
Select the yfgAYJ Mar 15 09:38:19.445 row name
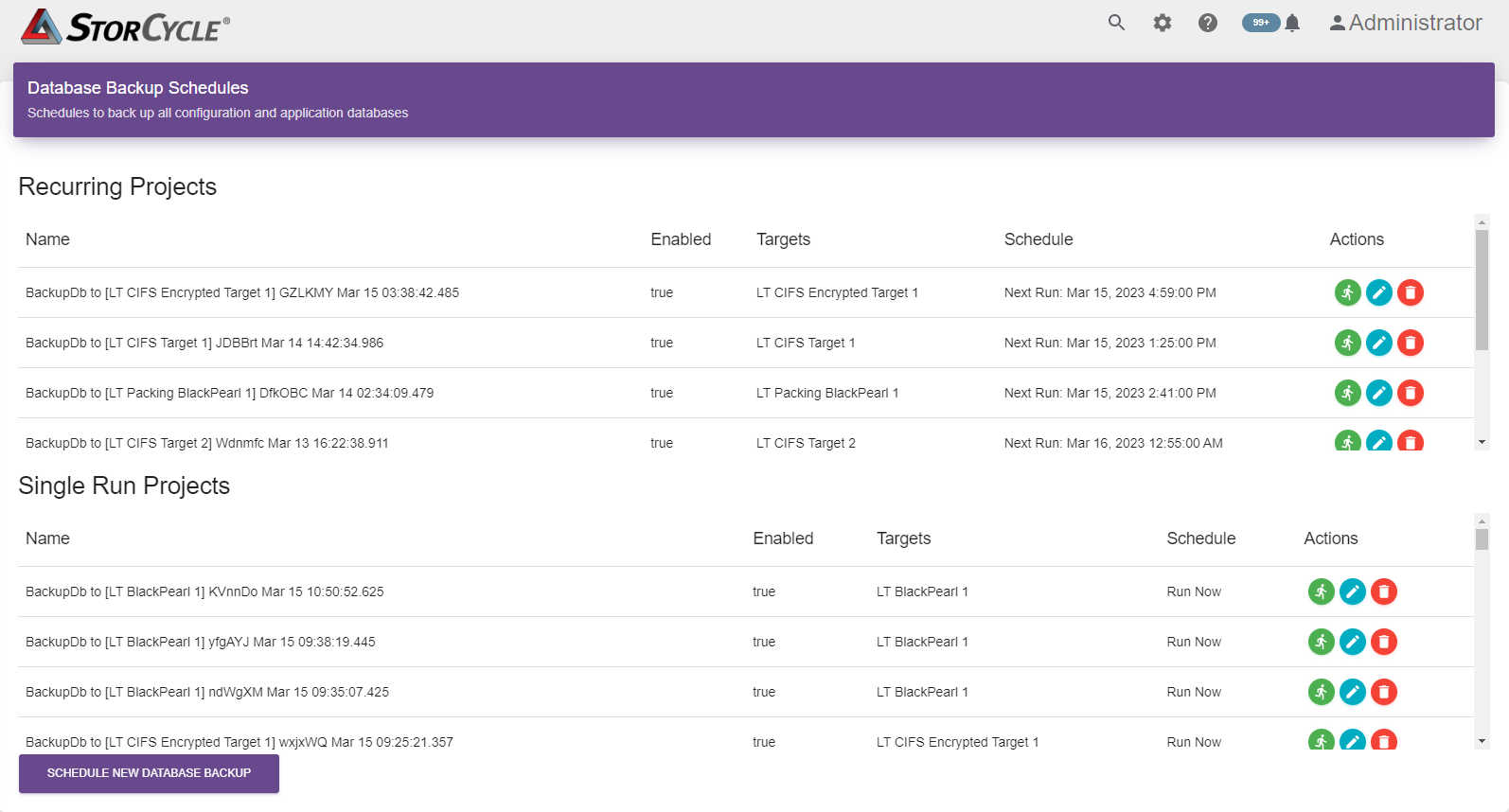201,642
